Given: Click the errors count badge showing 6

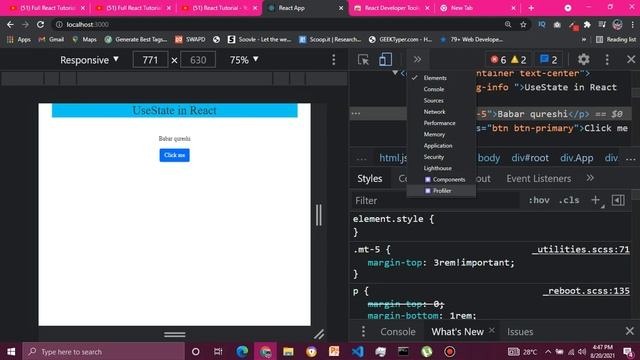Looking at the screenshot, I should 498,60.
